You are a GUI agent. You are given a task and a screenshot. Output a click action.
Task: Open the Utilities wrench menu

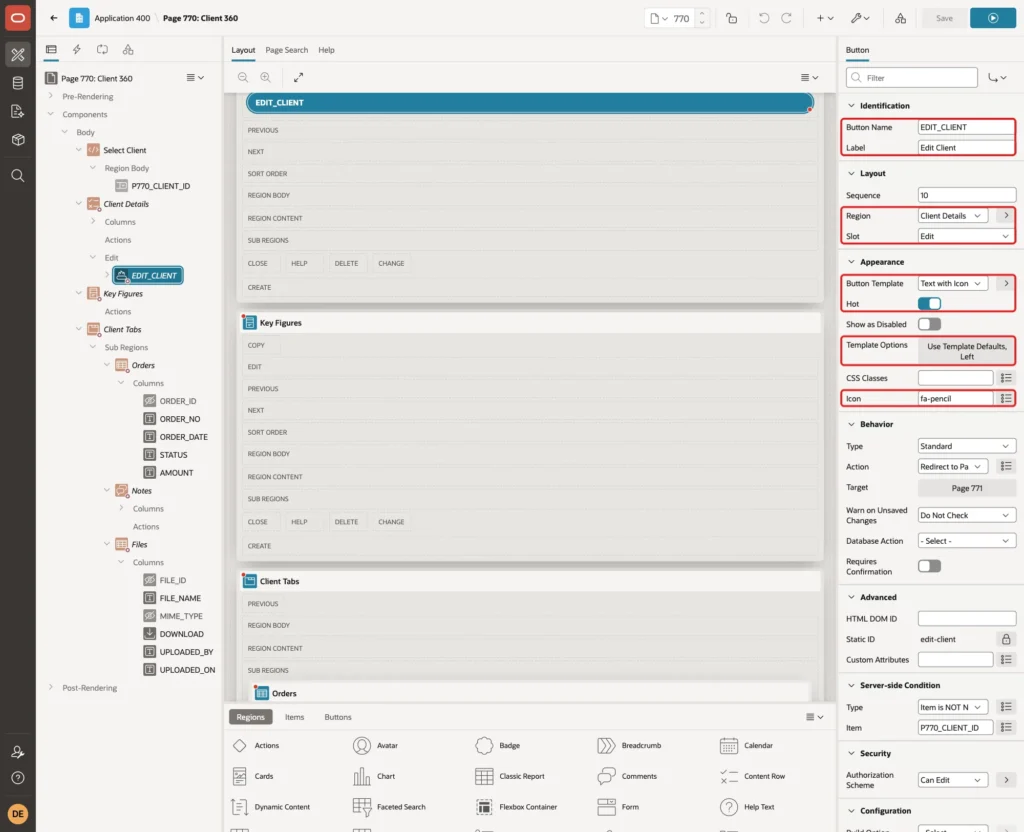pos(860,18)
